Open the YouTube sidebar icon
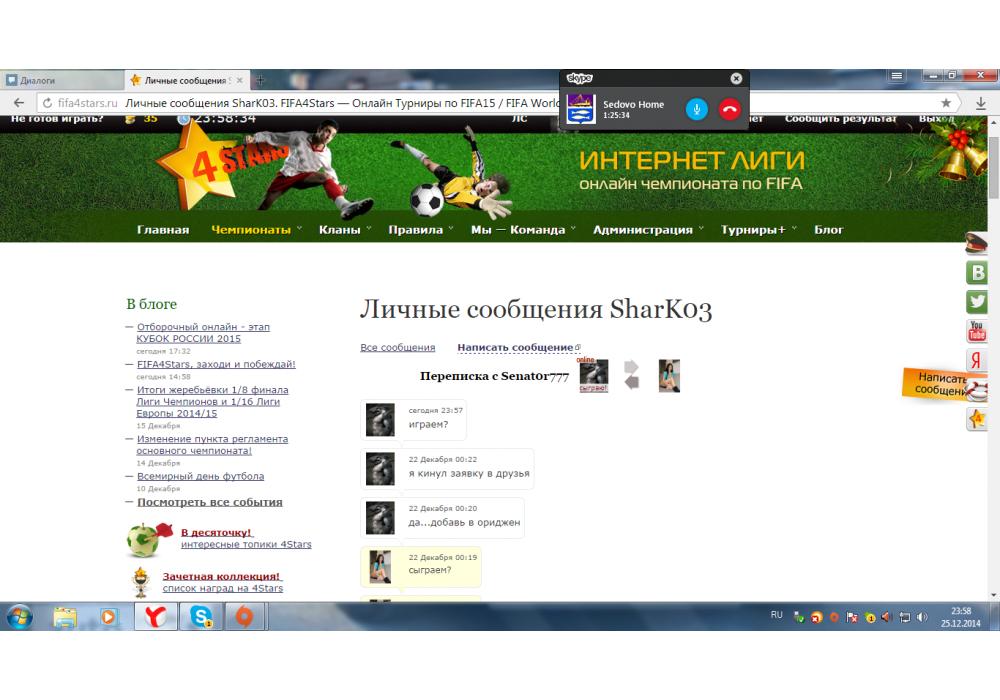This screenshot has height=700, width=1000. point(977,331)
